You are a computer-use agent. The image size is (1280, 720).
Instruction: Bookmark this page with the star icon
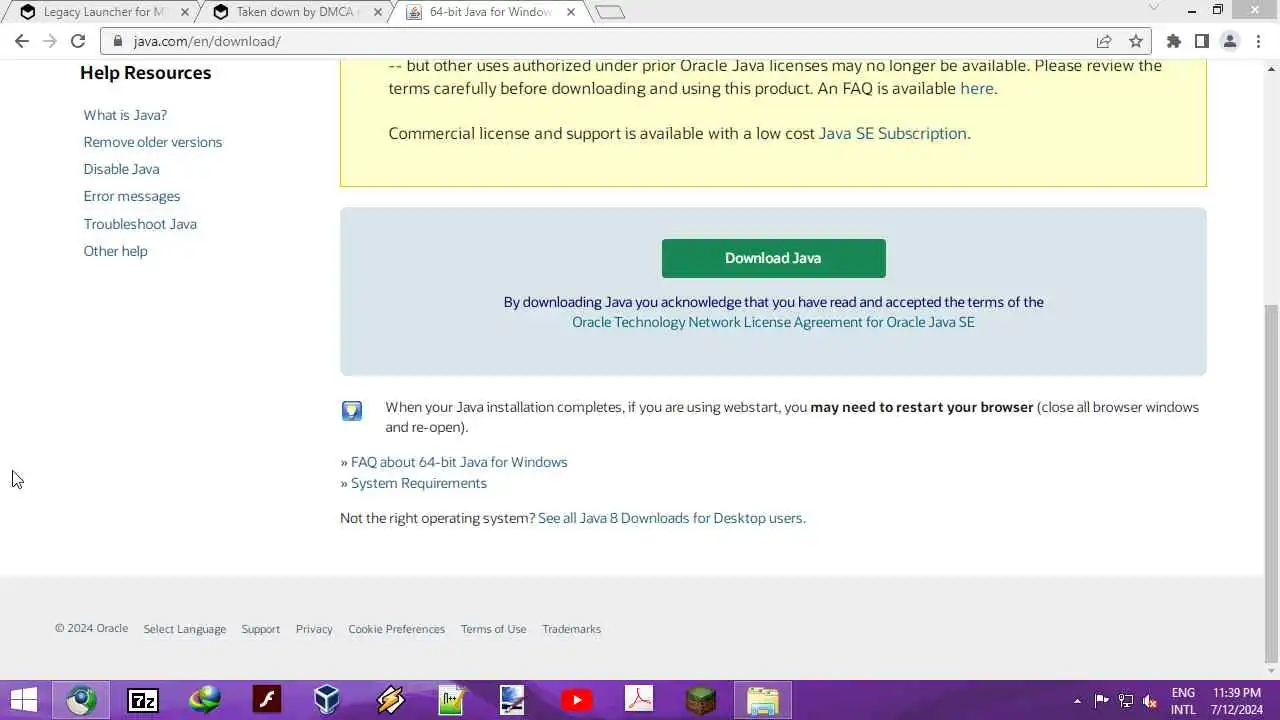point(1136,41)
